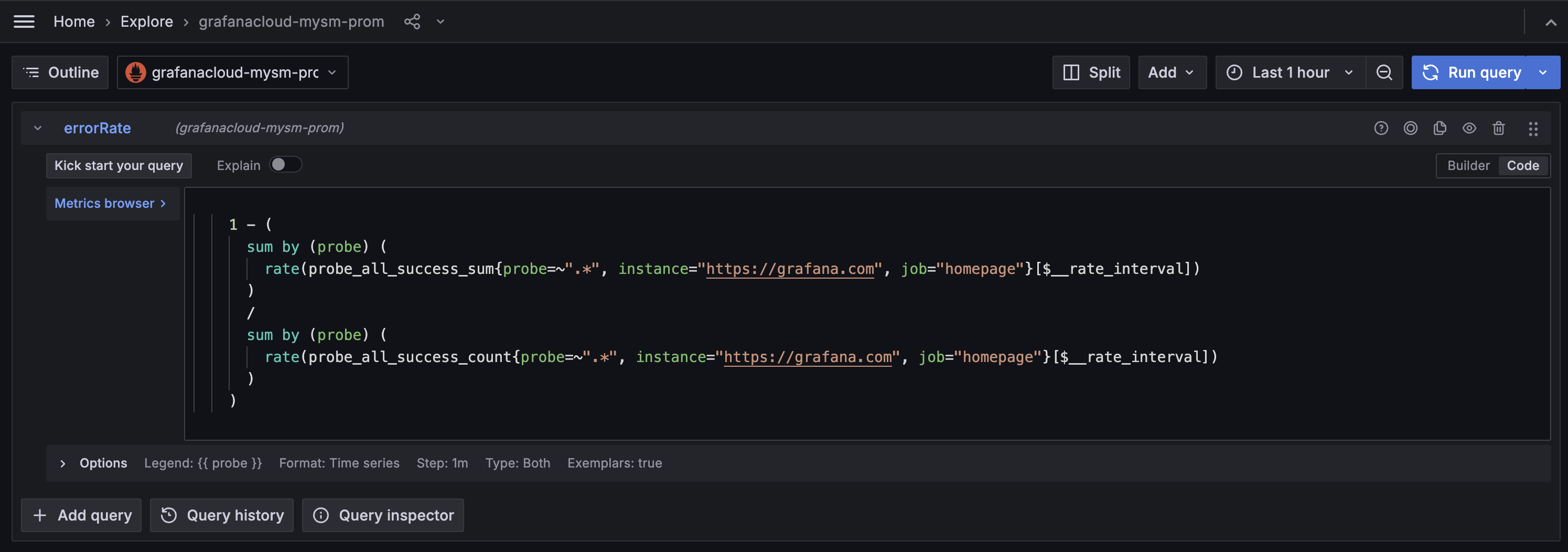
Task: Click Explore in the breadcrumb
Action: [146, 22]
